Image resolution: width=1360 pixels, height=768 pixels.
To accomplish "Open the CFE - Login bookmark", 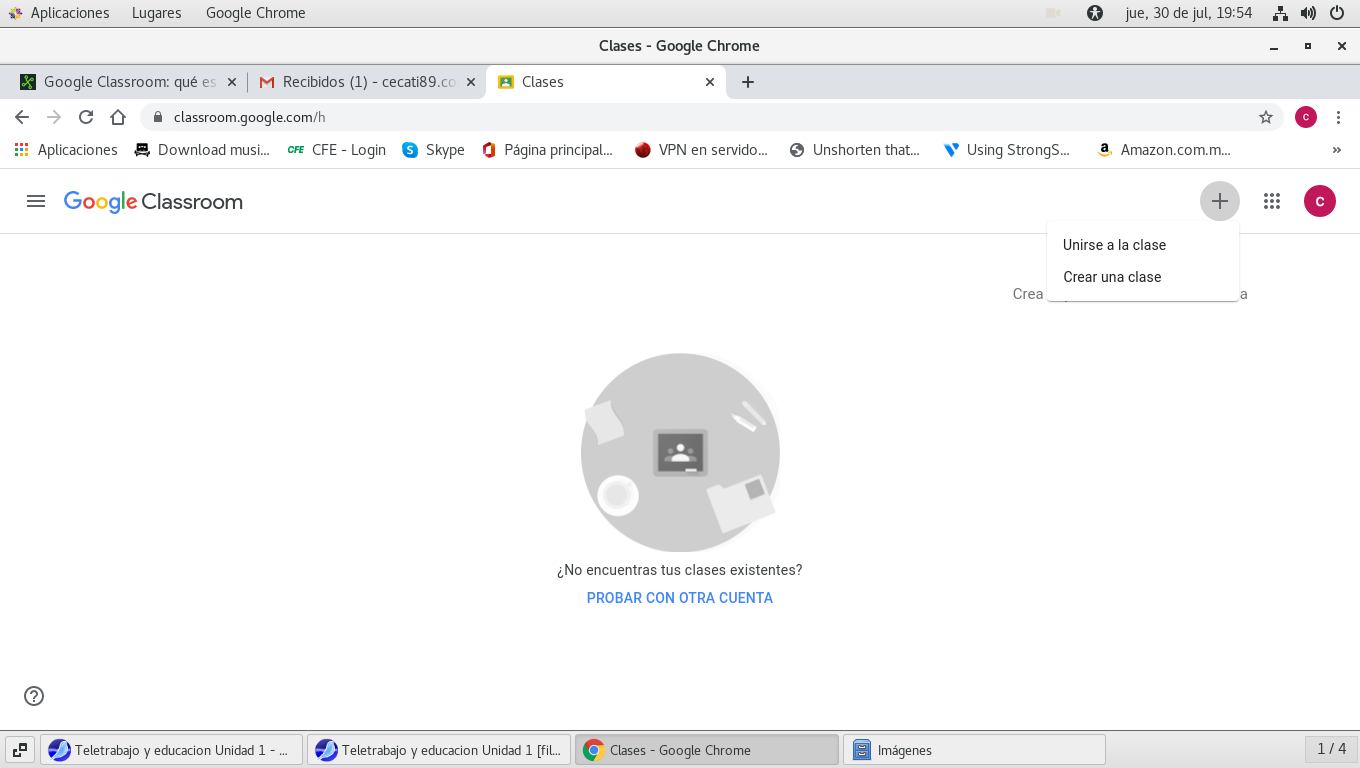I will coord(336,150).
